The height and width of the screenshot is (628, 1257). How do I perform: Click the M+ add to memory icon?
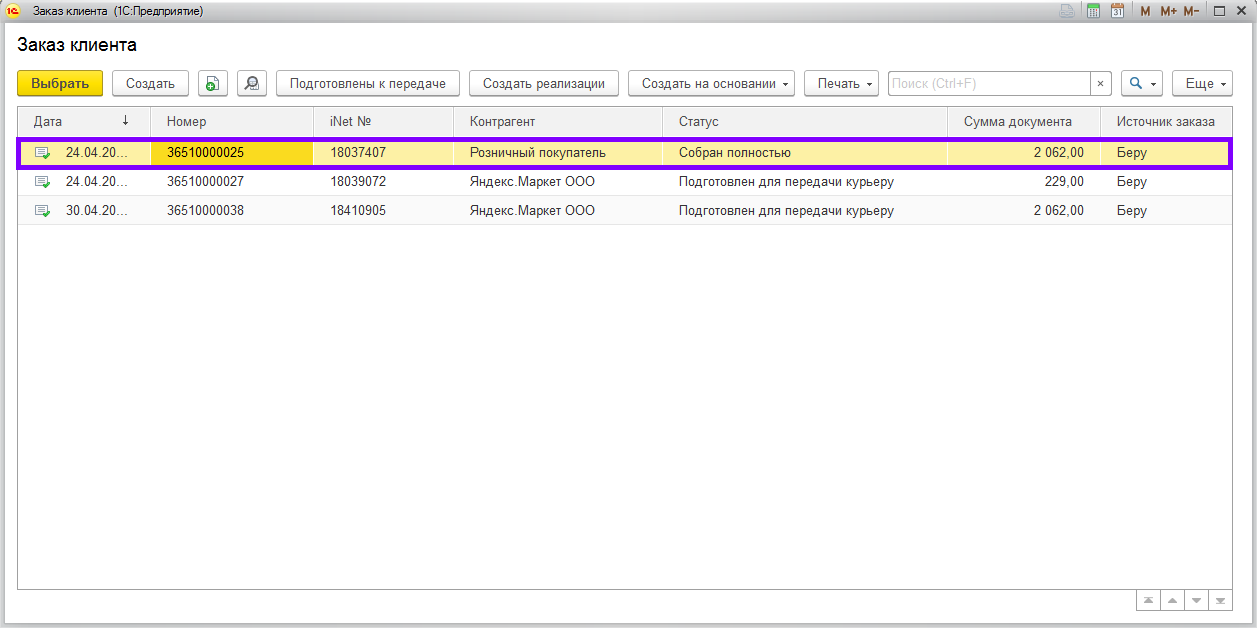(1168, 11)
